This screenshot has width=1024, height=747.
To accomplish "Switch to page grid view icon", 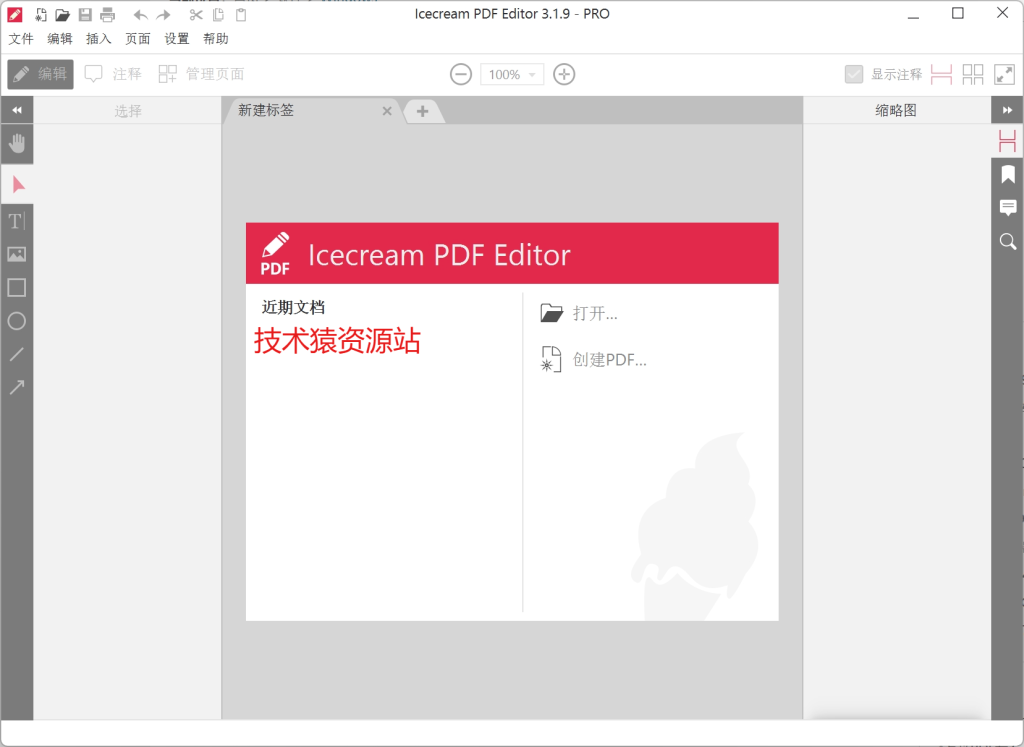I will click(x=972, y=74).
